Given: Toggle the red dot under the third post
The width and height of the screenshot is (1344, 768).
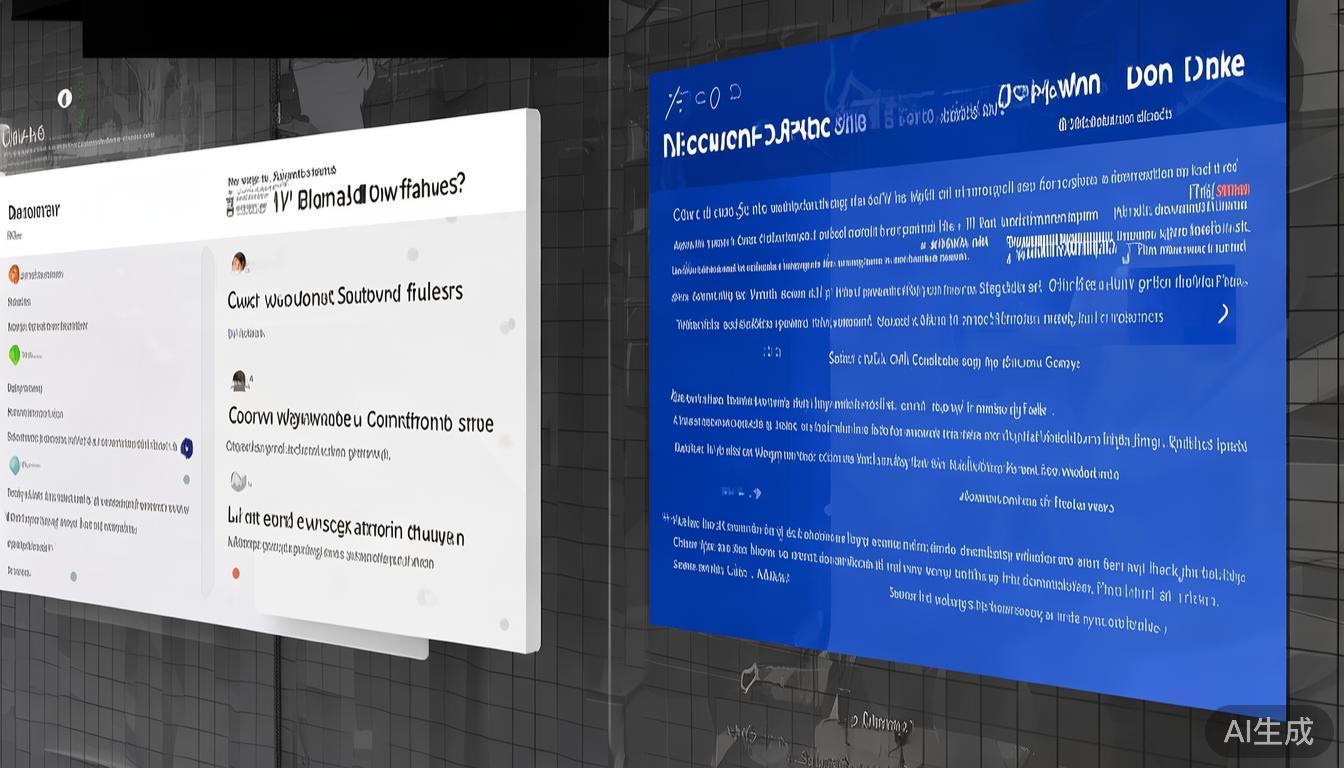Looking at the screenshot, I should point(236,573).
